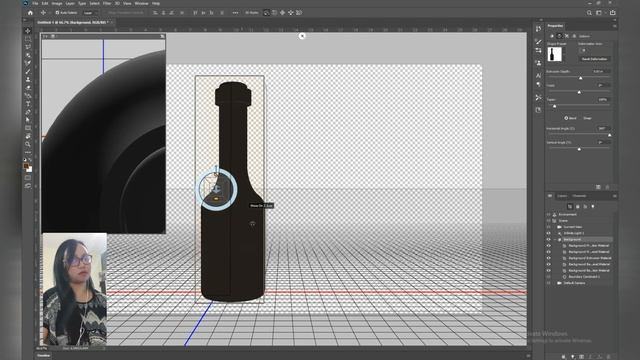Filter 3D panel by whole scene

pos(570,207)
